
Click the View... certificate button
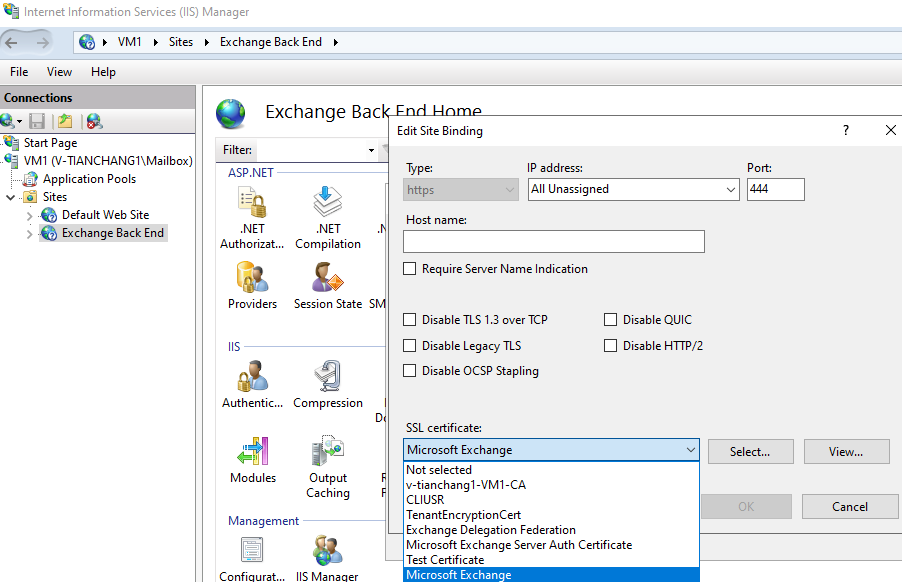click(x=846, y=452)
